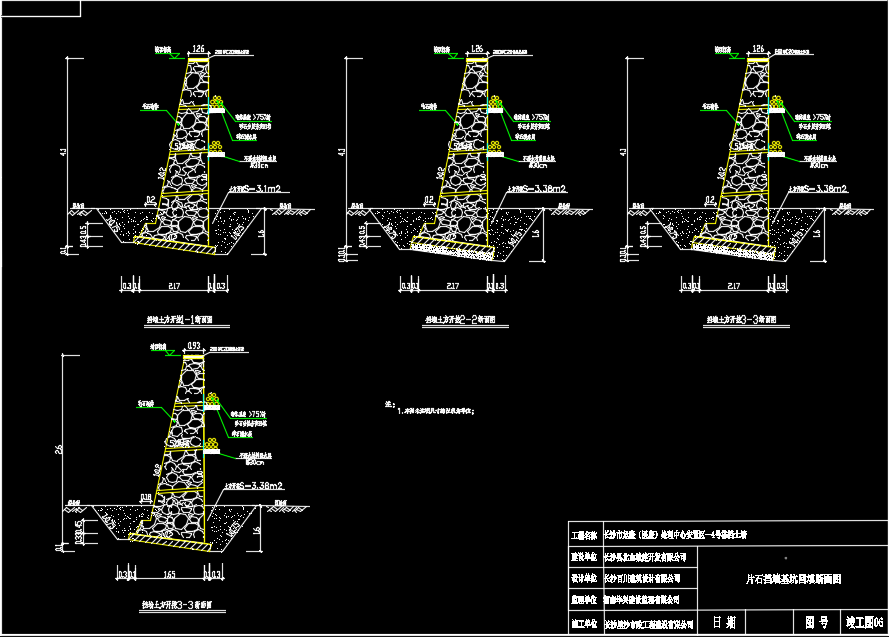Screen dimensions: 889x637
Task: Click the 0.18 step dimension near the 1.65 wall
Action: click(x=146, y=498)
